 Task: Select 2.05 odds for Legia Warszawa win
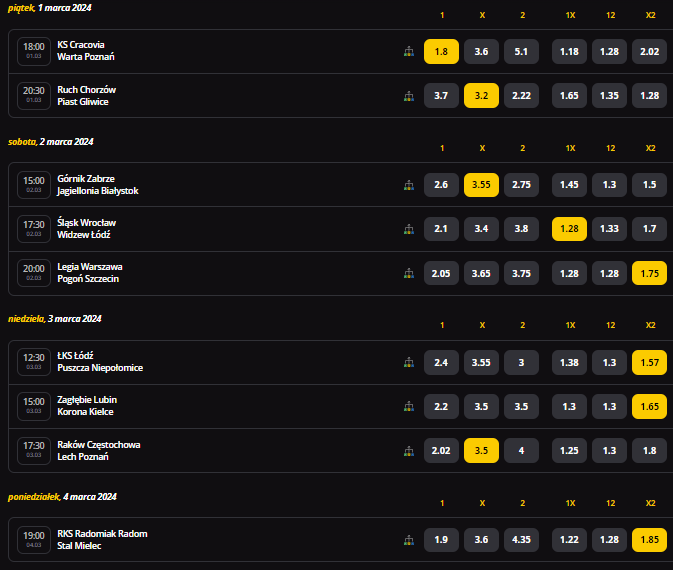(x=441, y=273)
